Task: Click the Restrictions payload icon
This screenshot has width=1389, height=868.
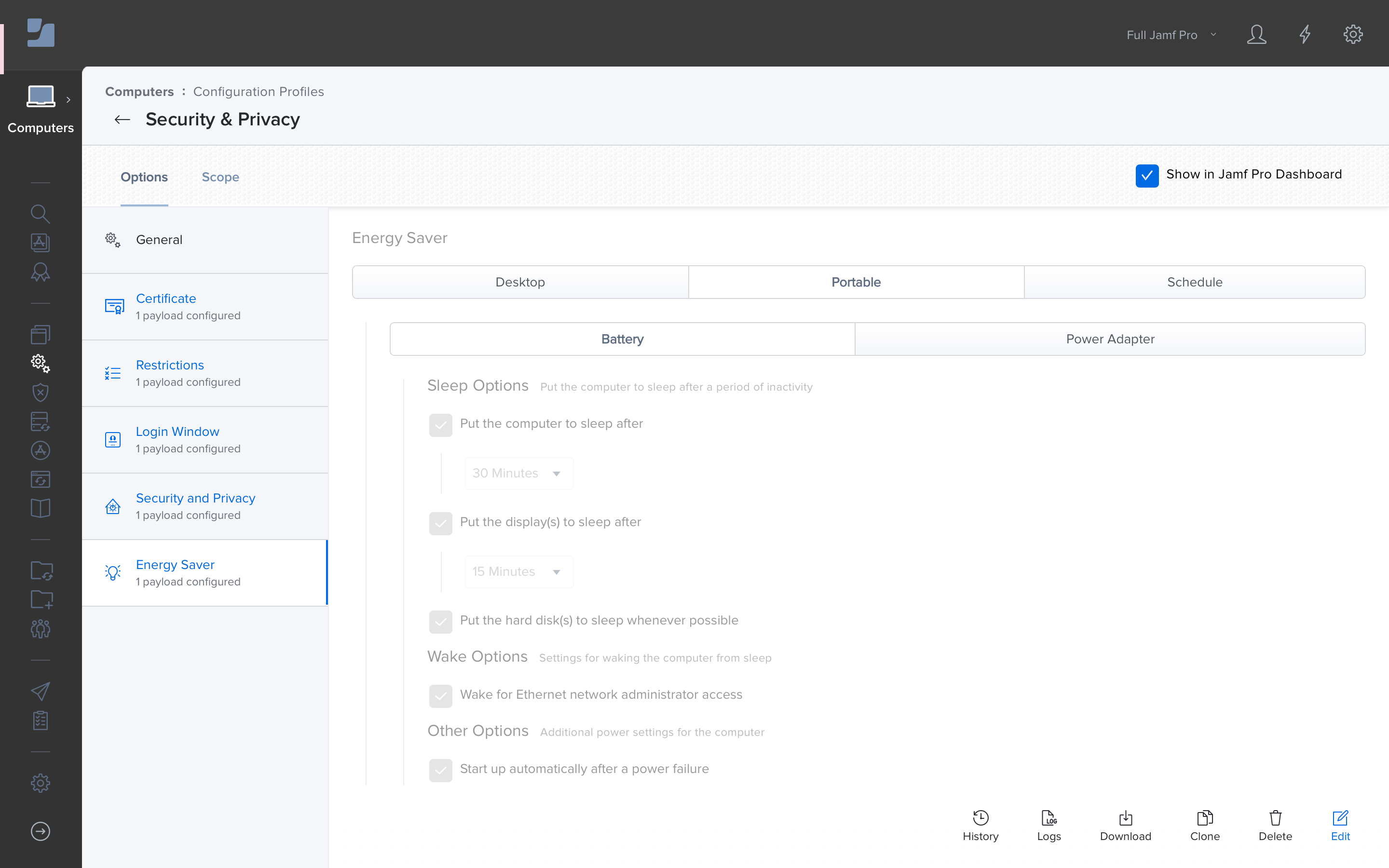Action: (x=113, y=372)
